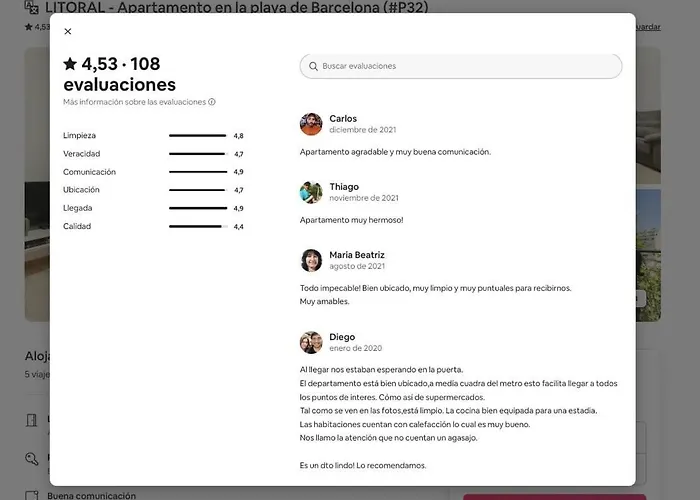The image size is (700, 500).
Task: Click the Guardar link behind the modal
Action: [648, 27]
